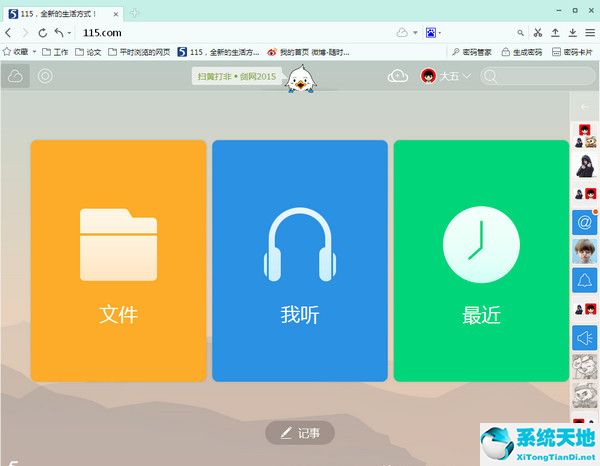Click the speaker announcement icon in sidebar

[585, 338]
